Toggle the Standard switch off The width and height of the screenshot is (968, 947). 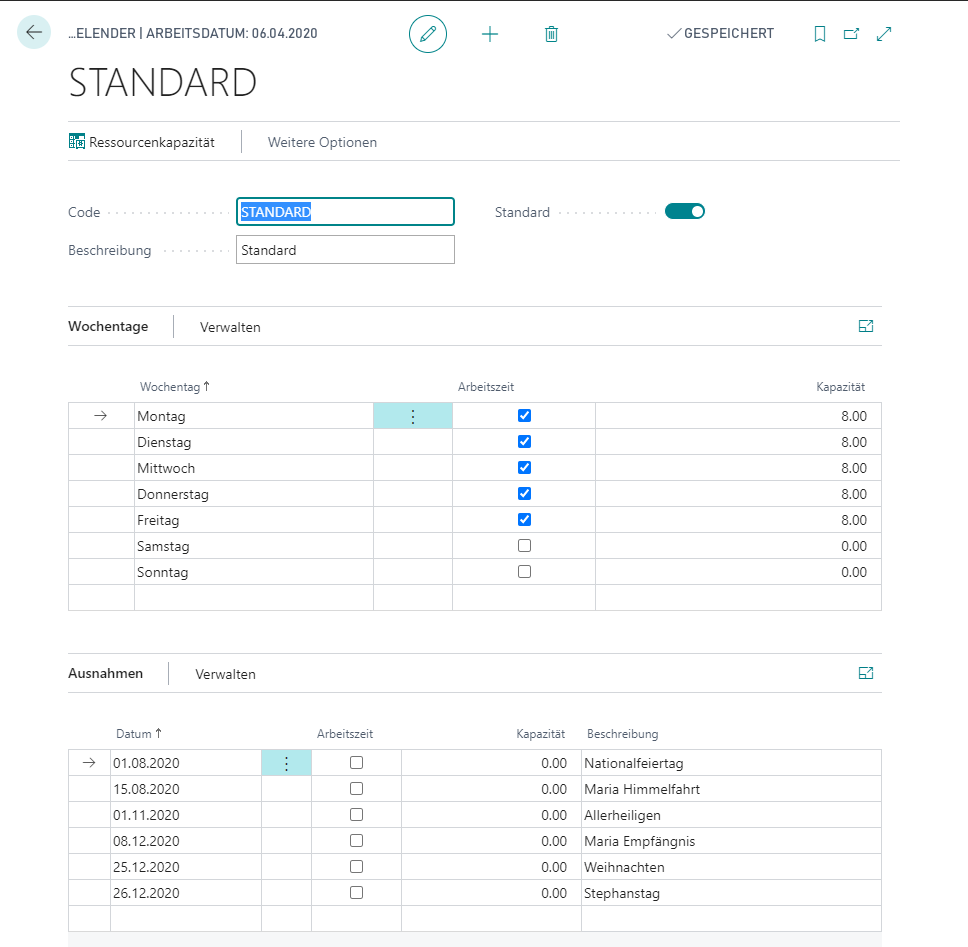click(685, 212)
